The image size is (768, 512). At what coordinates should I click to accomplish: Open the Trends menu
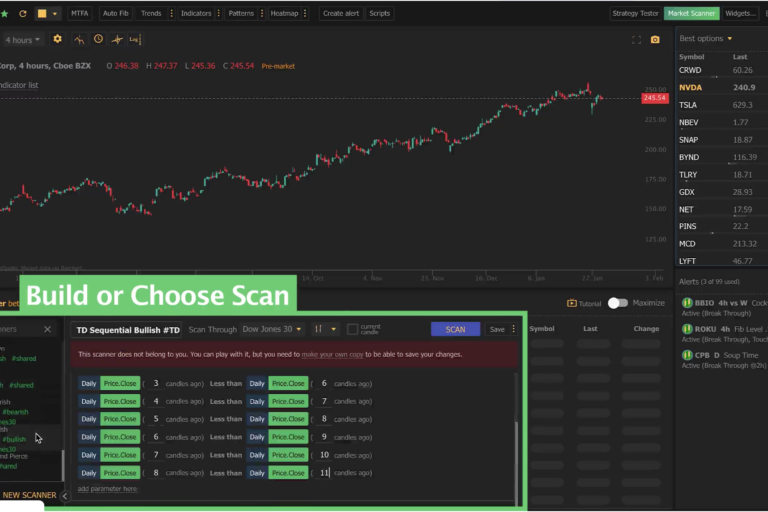point(151,14)
